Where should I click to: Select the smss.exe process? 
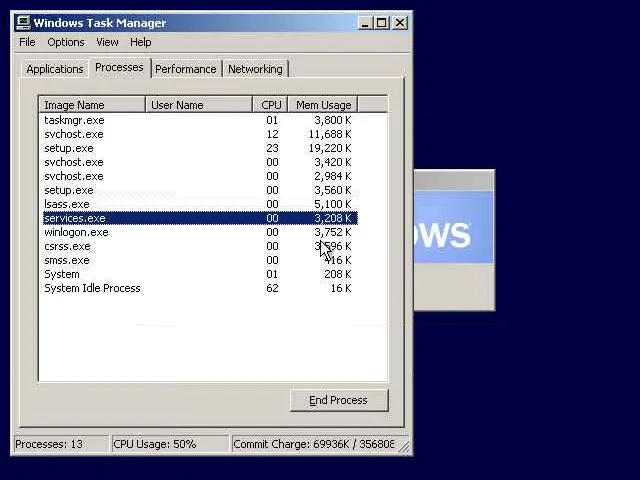(x=200, y=260)
